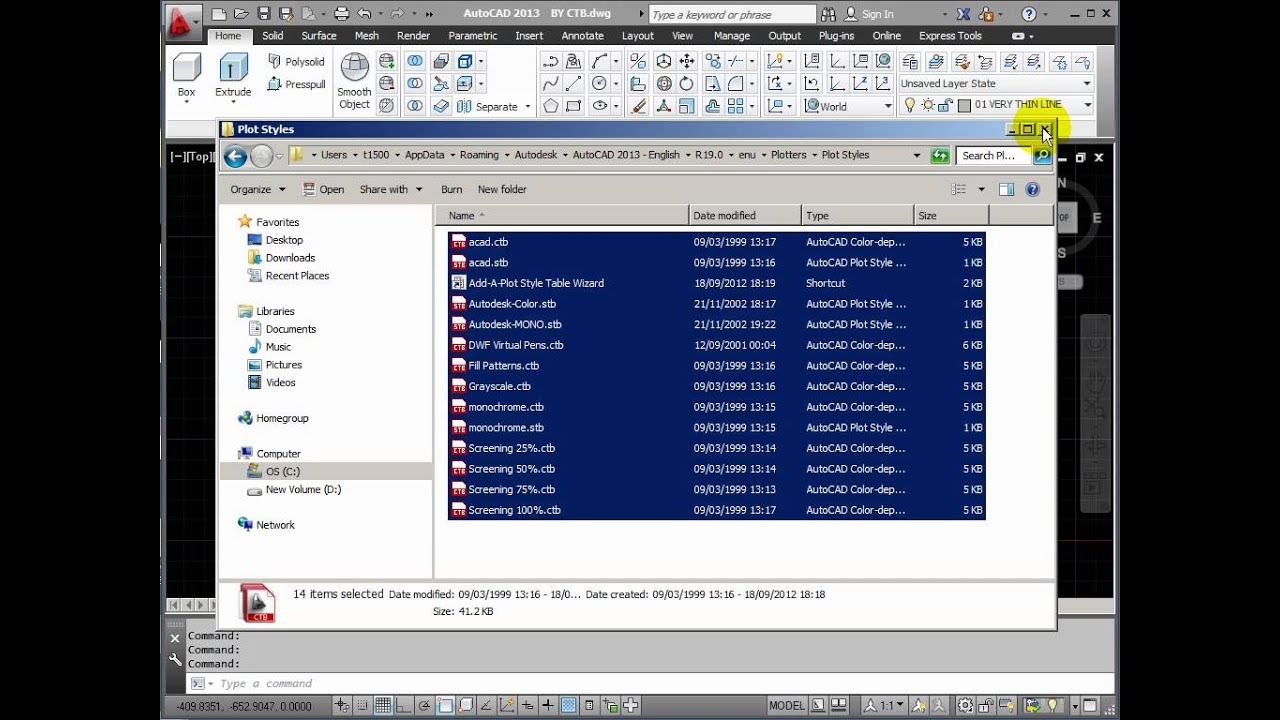Screen dimensions: 1280x720
Task: Click the layer freeze sun icon
Action: click(927, 105)
